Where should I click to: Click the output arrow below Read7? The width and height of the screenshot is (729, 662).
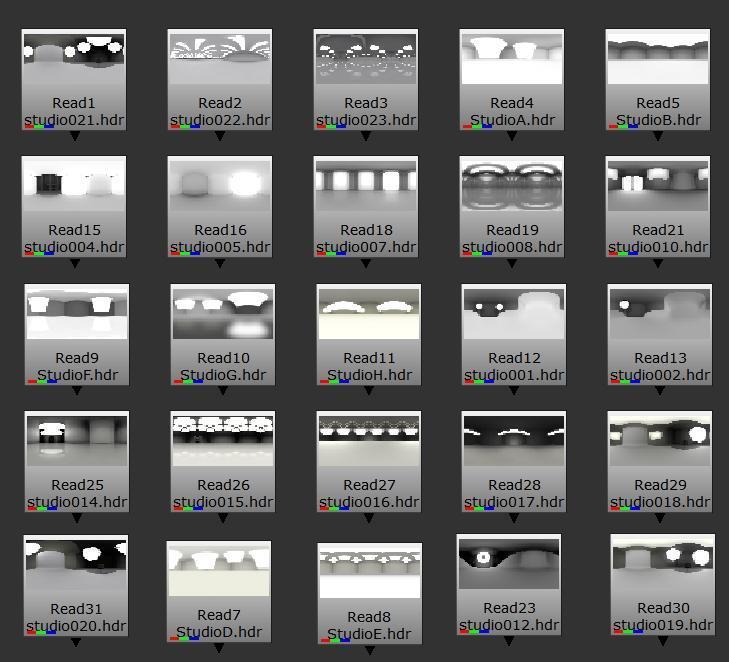point(219,648)
